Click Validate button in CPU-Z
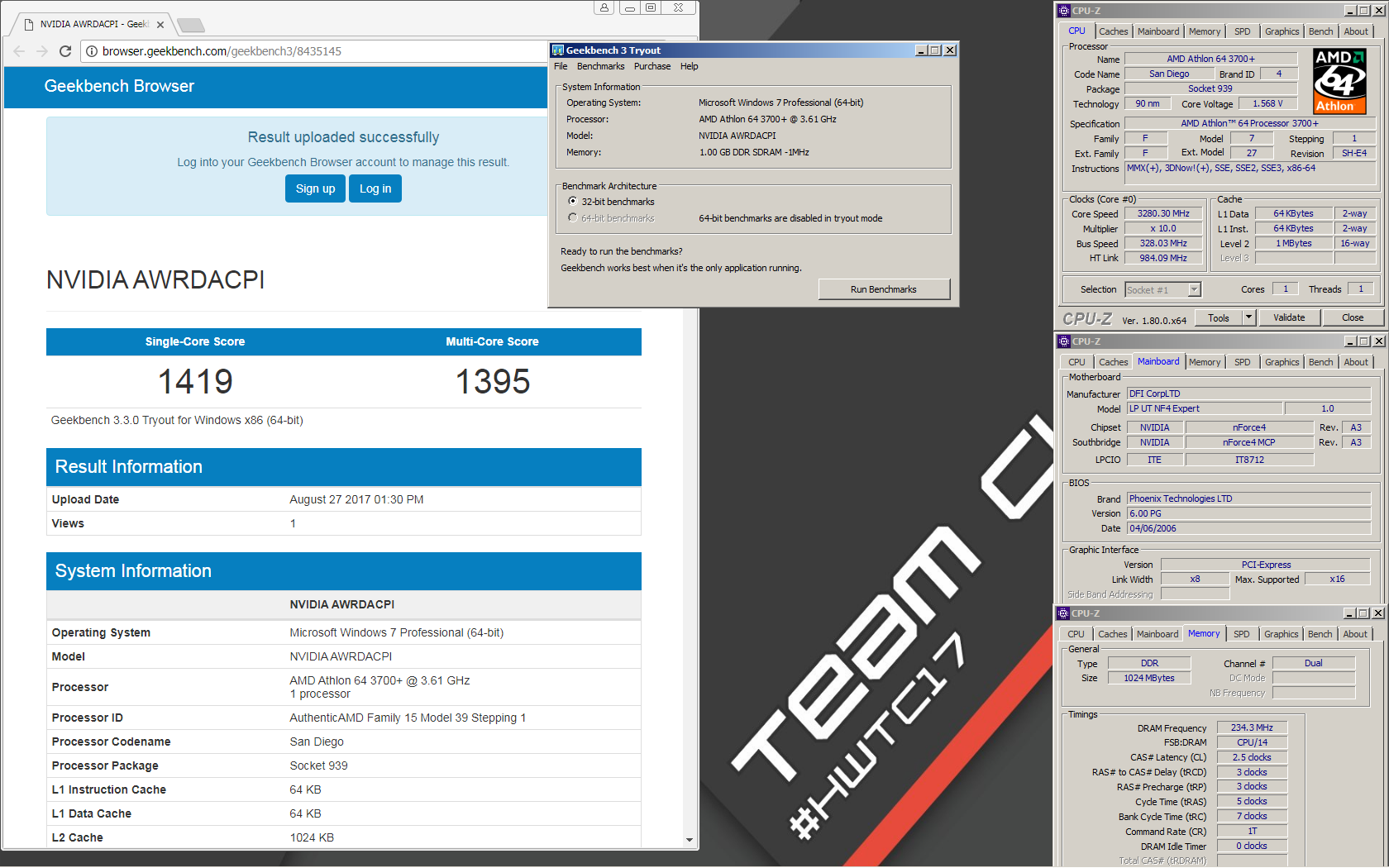 pyautogui.click(x=1289, y=317)
